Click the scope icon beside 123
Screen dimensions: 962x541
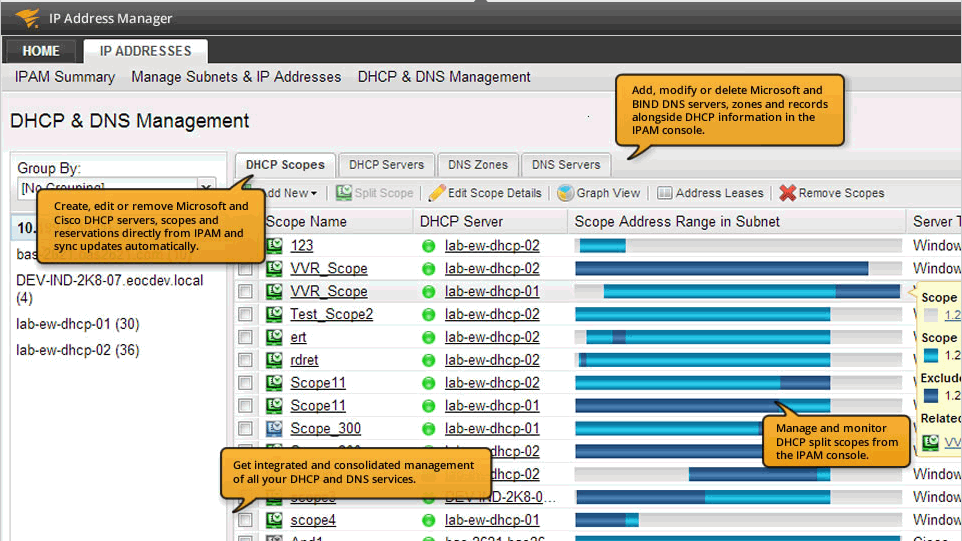pyautogui.click(x=274, y=245)
